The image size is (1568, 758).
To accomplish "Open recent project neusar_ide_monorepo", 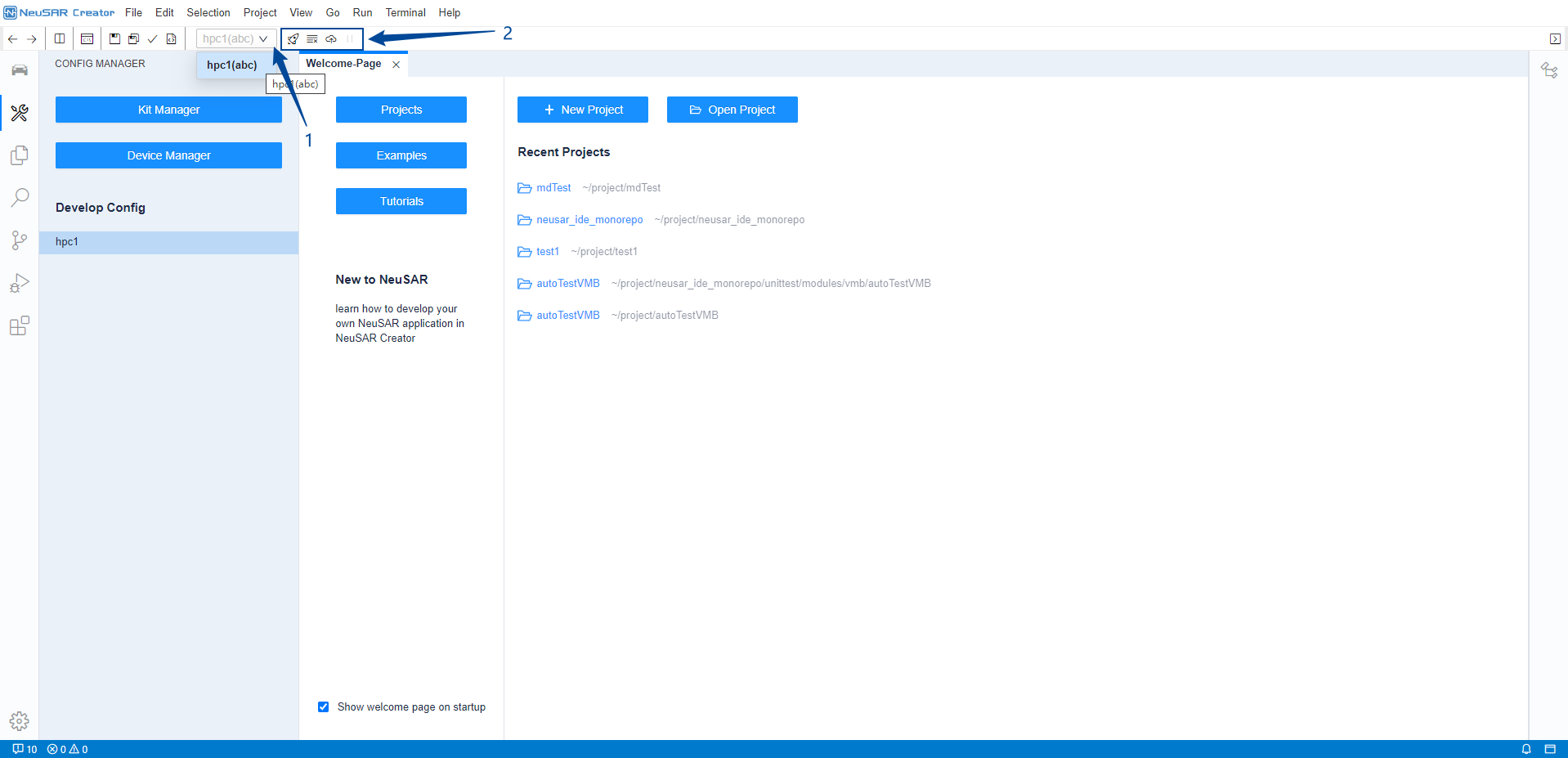I will click(589, 220).
